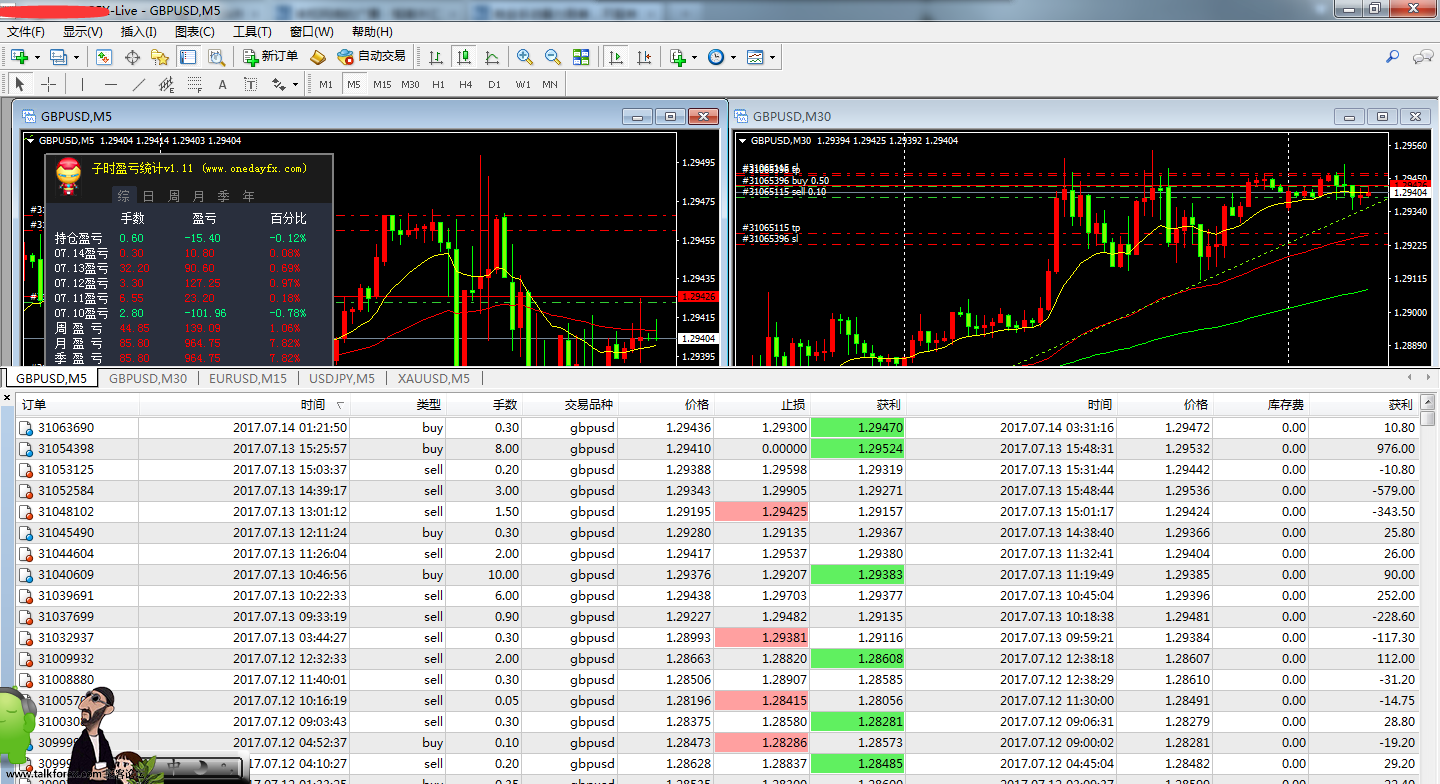
Task: Select the vertical line drawing tool
Action: click(82, 85)
